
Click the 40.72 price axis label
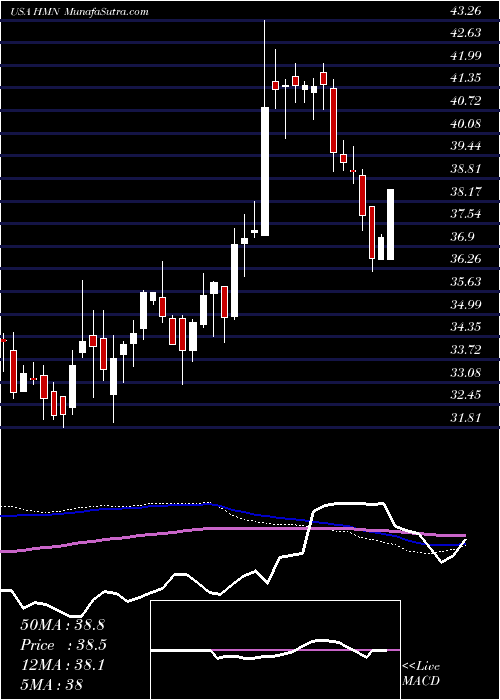[x=466, y=101]
